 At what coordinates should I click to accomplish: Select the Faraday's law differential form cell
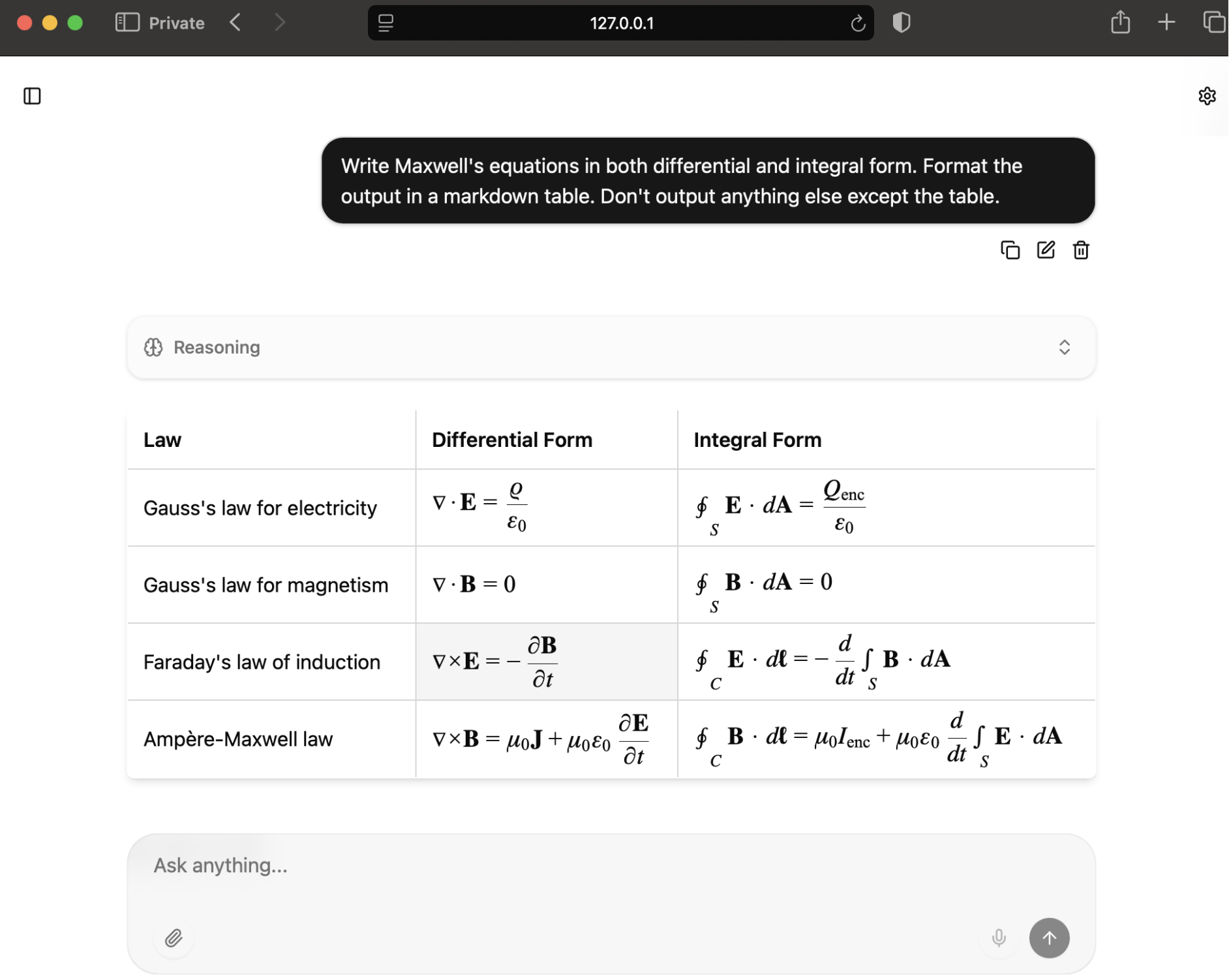(x=547, y=662)
